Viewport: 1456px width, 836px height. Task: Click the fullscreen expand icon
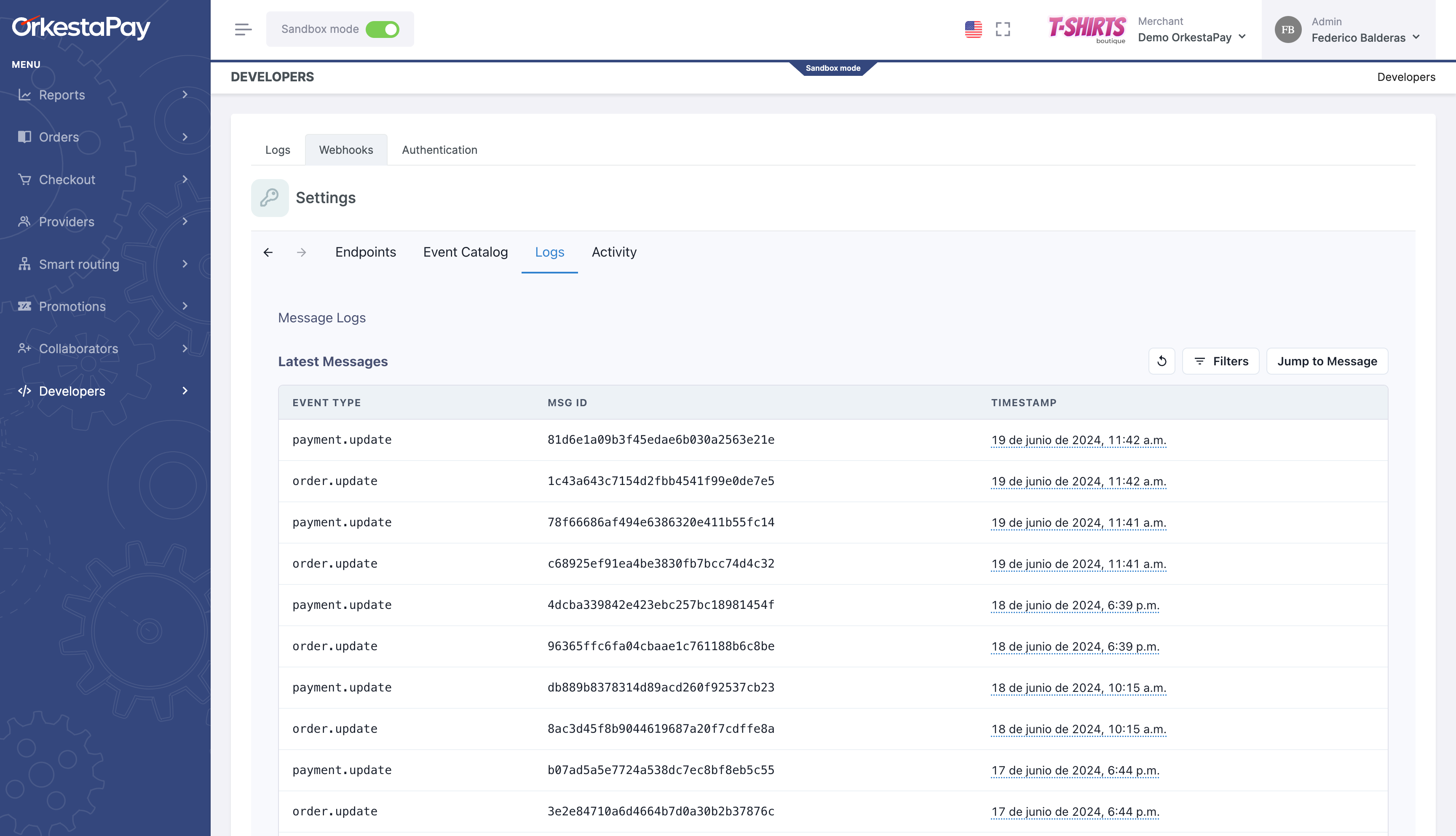coord(1003,29)
